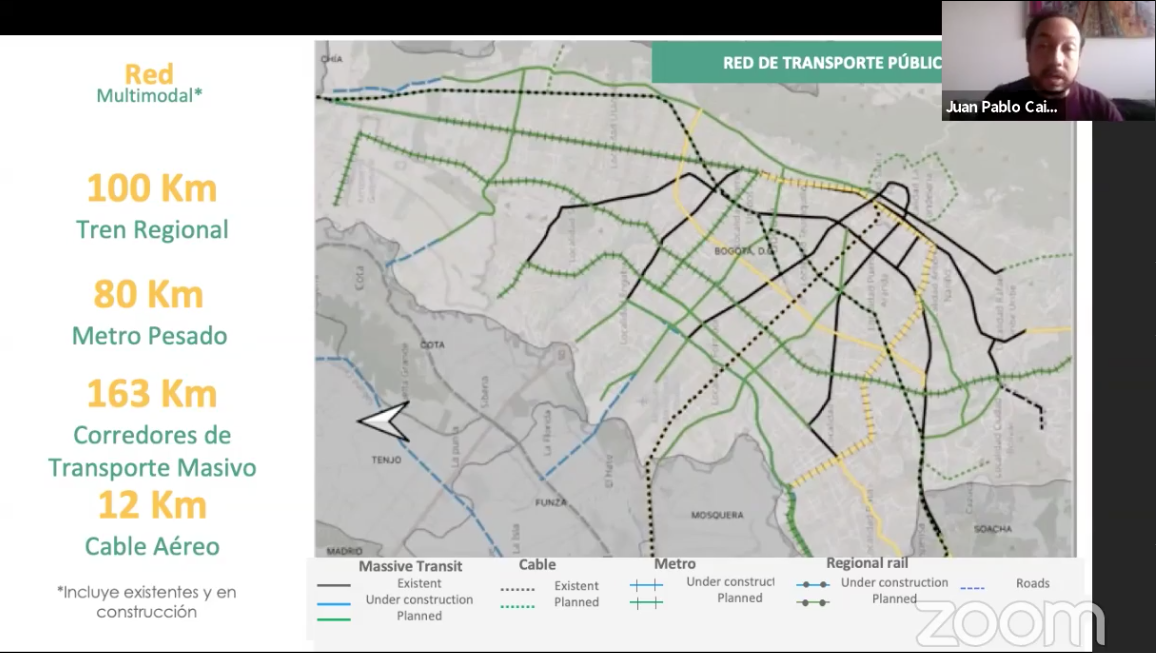Click the 12 Km Cable Aéreo statistic

tap(152, 524)
